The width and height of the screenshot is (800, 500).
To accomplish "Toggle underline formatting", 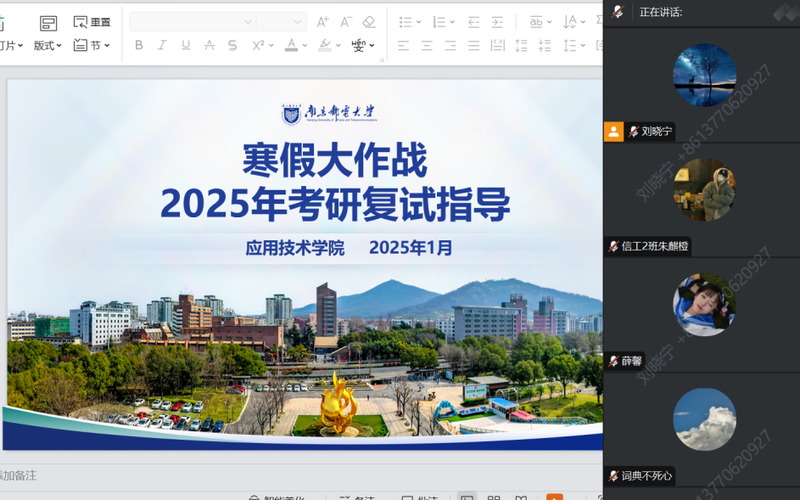I will click(186, 45).
